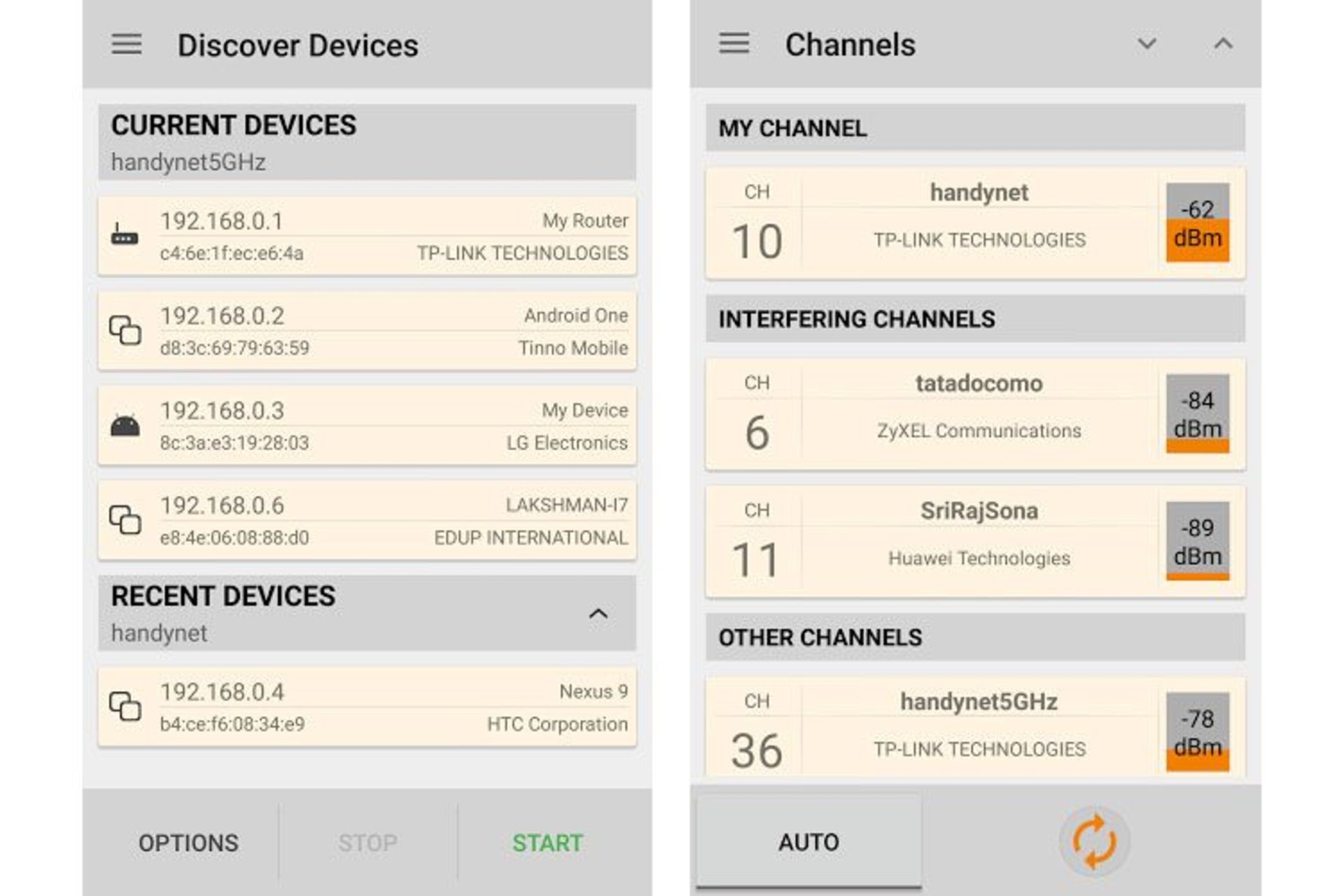The width and height of the screenshot is (1344, 896).
Task: Click the up chevron in Channels header
Action: [x=1223, y=44]
